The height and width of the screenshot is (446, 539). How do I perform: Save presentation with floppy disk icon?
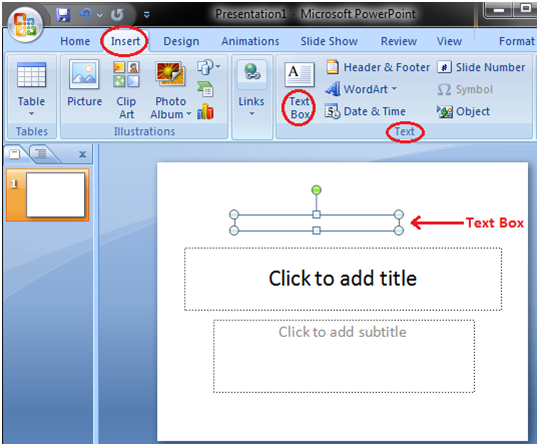(63, 14)
